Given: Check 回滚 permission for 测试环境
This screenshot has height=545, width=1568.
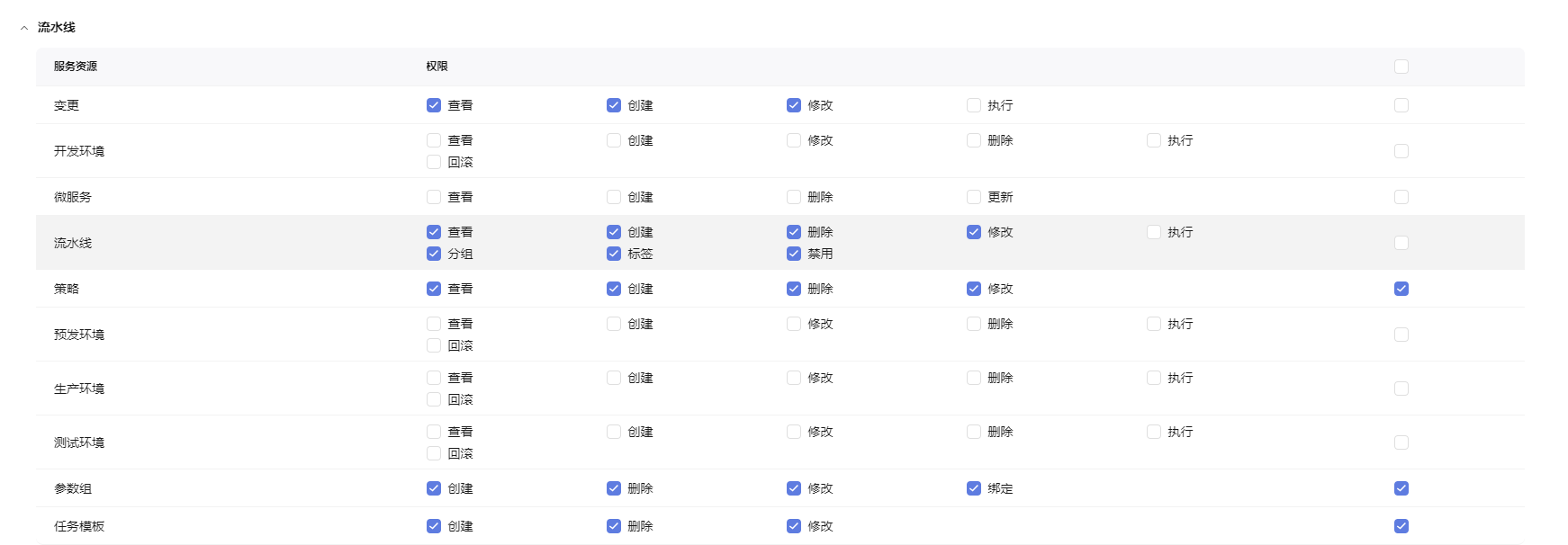Looking at the screenshot, I should click(434, 453).
